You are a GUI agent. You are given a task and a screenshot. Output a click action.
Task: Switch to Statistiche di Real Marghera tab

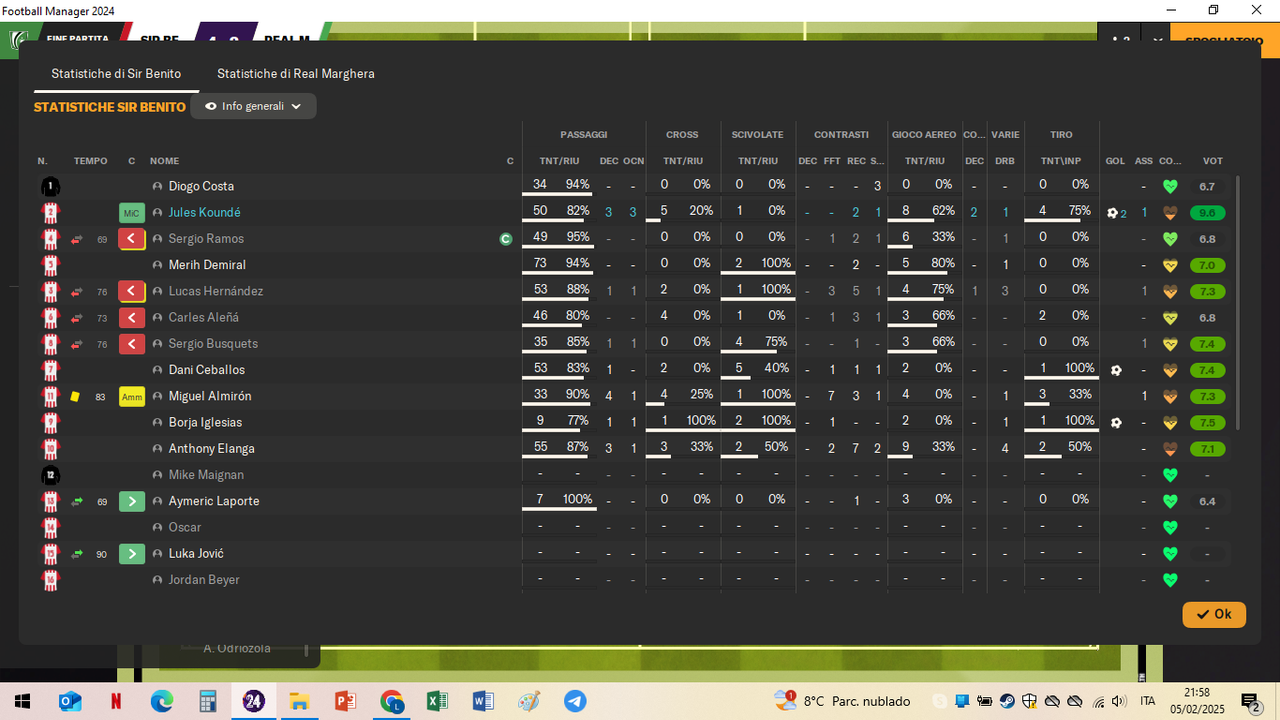click(x=296, y=74)
